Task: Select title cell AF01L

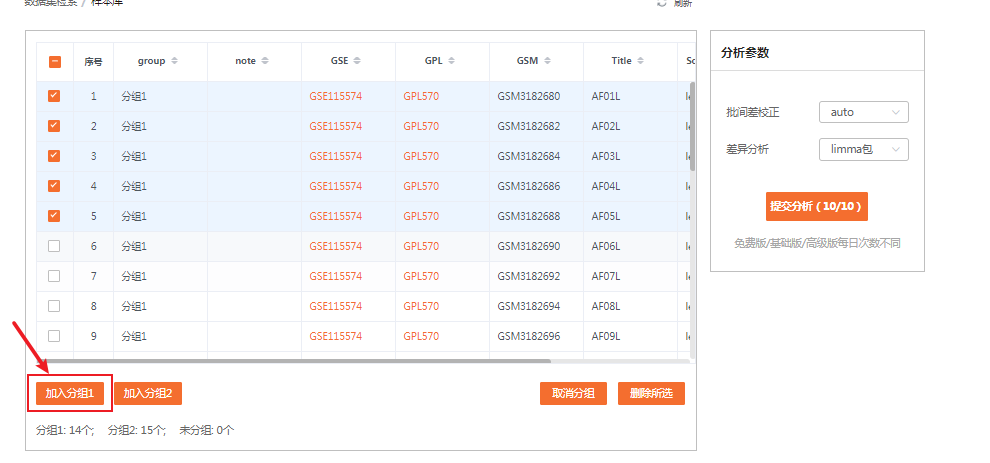Action: pyautogui.click(x=606, y=96)
